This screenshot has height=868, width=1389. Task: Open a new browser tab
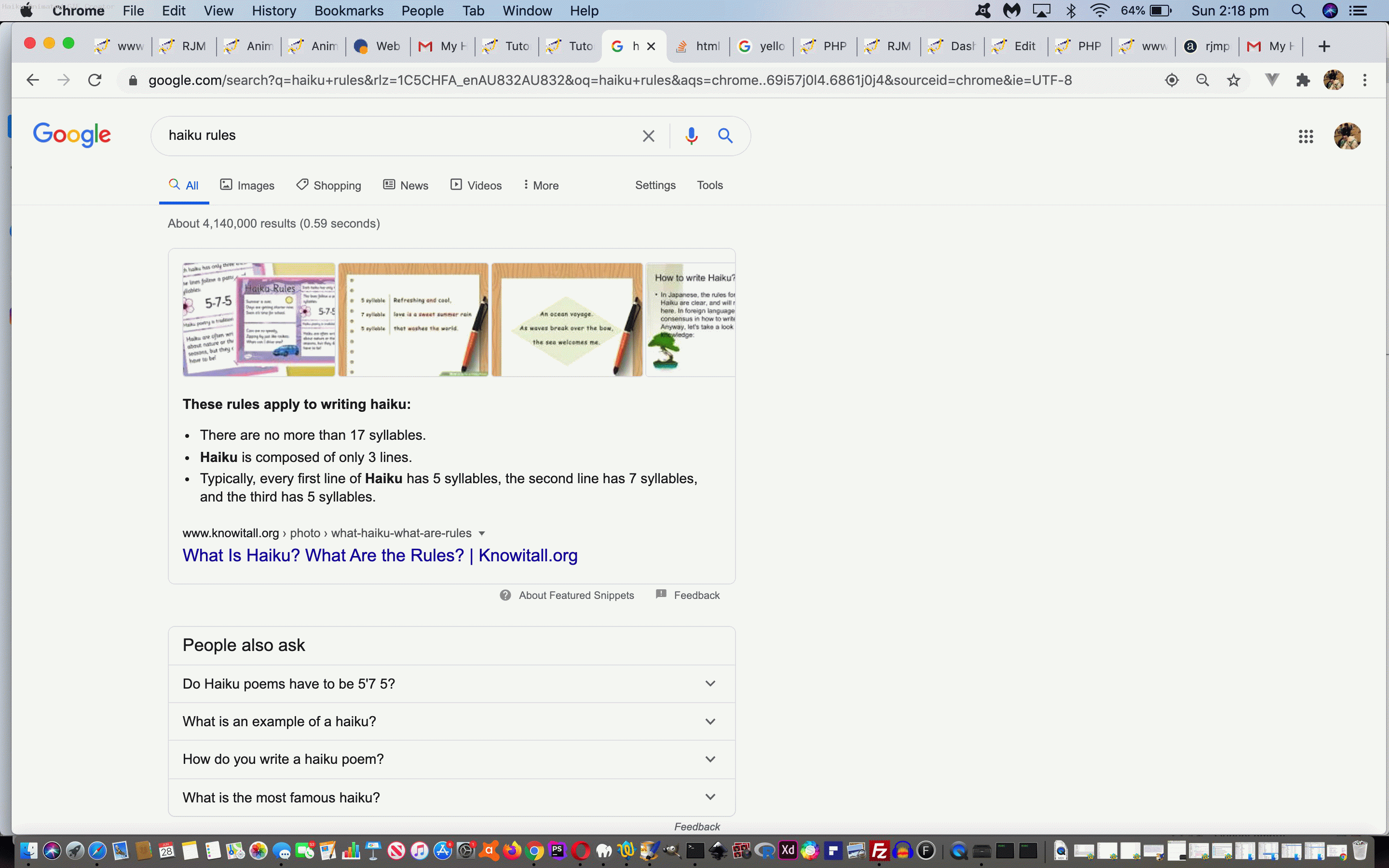tap(1324, 46)
